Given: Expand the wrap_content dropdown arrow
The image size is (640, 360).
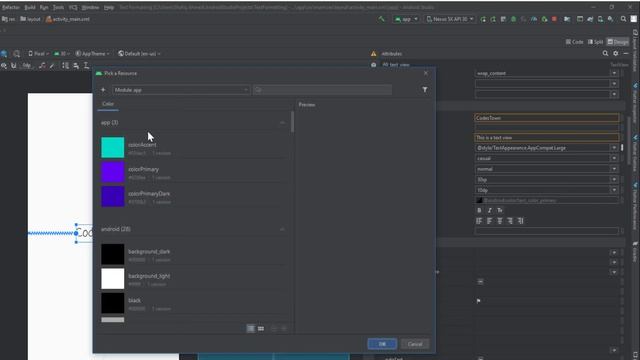Looking at the screenshot, I should [x=614, y=73].
